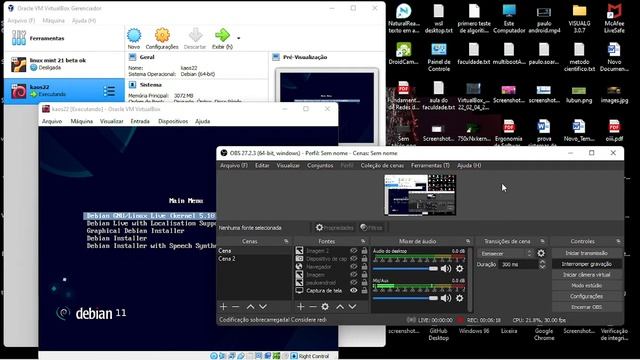This screenshot has width=640, height=360.
Task: Open Exibir dropdown arrow in VirtualBox Manager
Action: (x=238, y=38)
